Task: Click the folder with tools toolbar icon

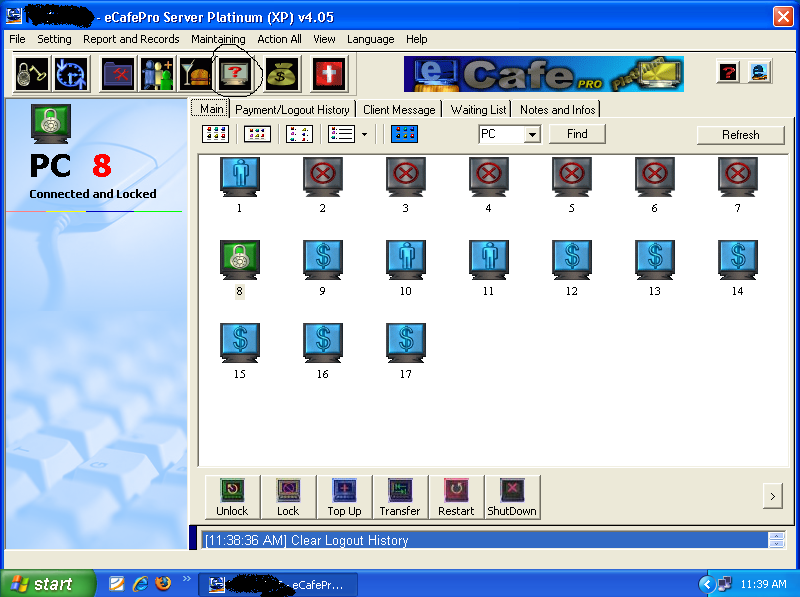Action: coord(118,74)
